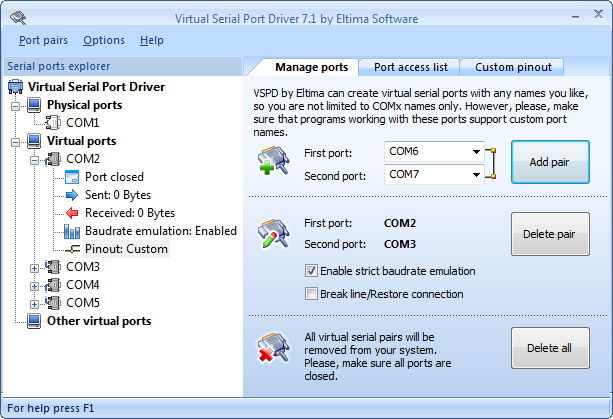Image resolution: width=613 pixels, height=419 pixels.
Task: Click the COM1 physical port connector icon
Action: (x=53, y=123)
